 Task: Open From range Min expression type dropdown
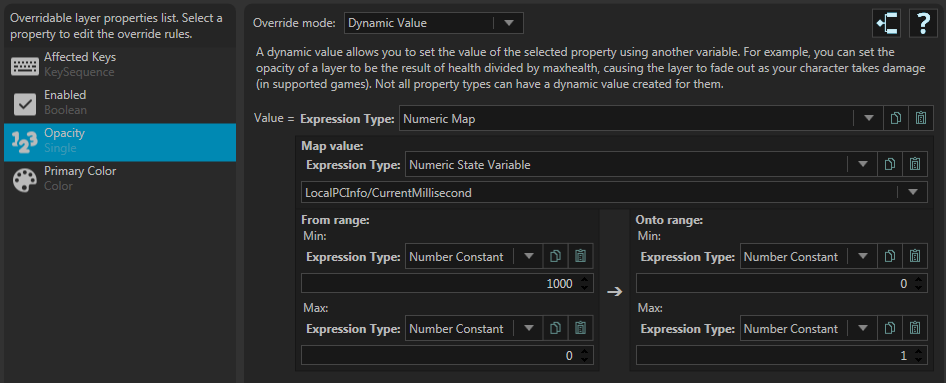coord(474,256)
